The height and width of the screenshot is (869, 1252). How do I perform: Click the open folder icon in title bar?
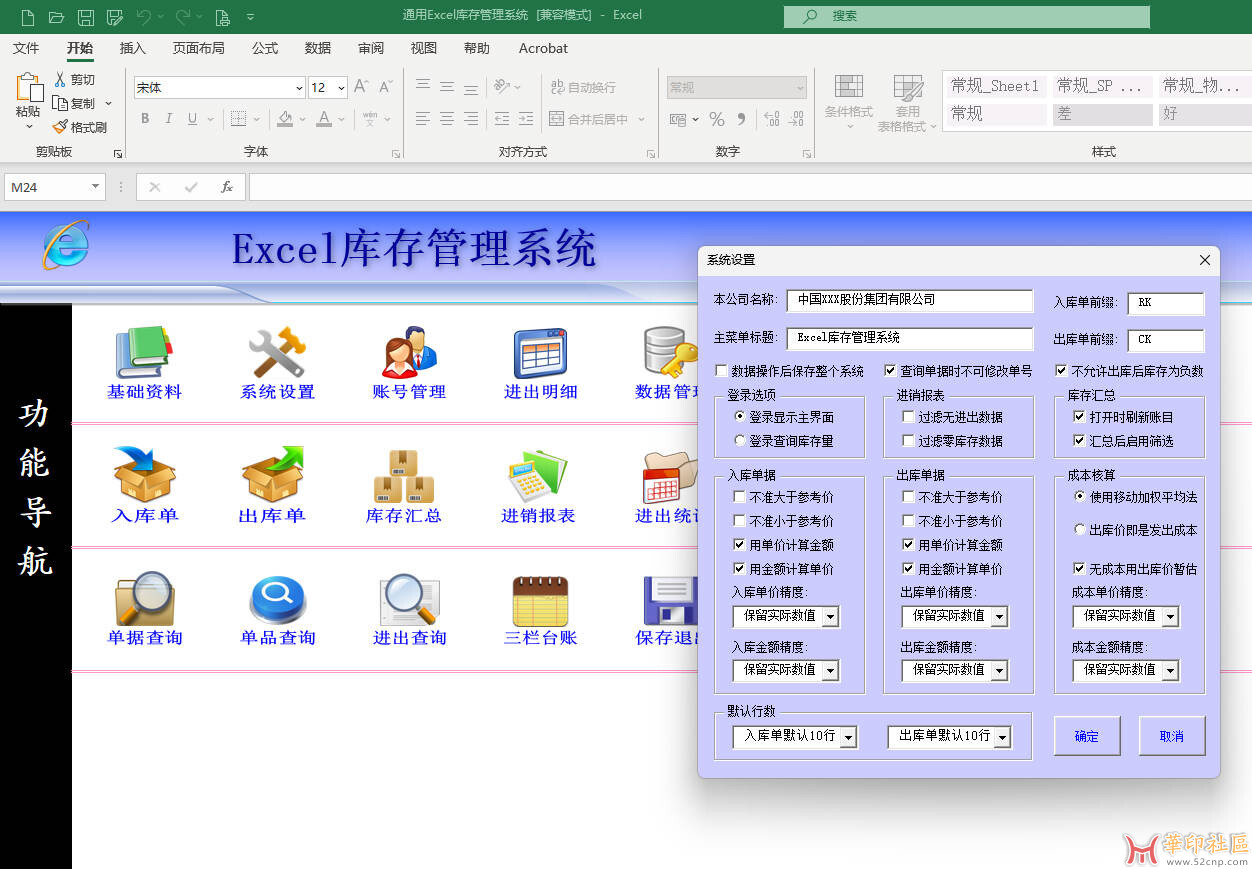click(x=57, y=17)
